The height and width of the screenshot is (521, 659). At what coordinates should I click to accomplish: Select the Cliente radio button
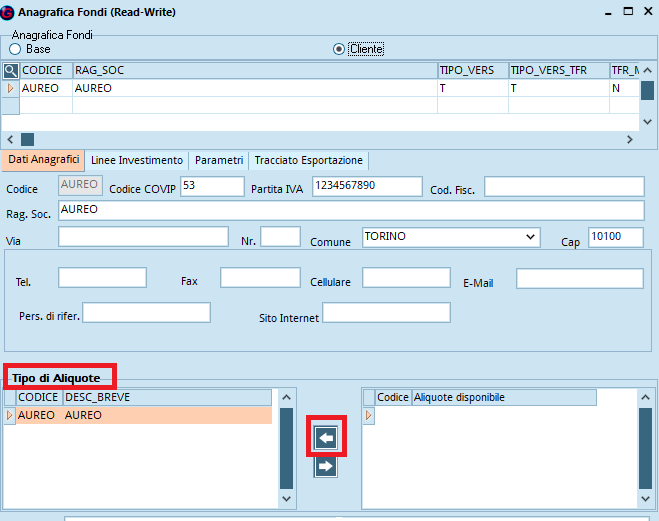(x=339, y=49)
